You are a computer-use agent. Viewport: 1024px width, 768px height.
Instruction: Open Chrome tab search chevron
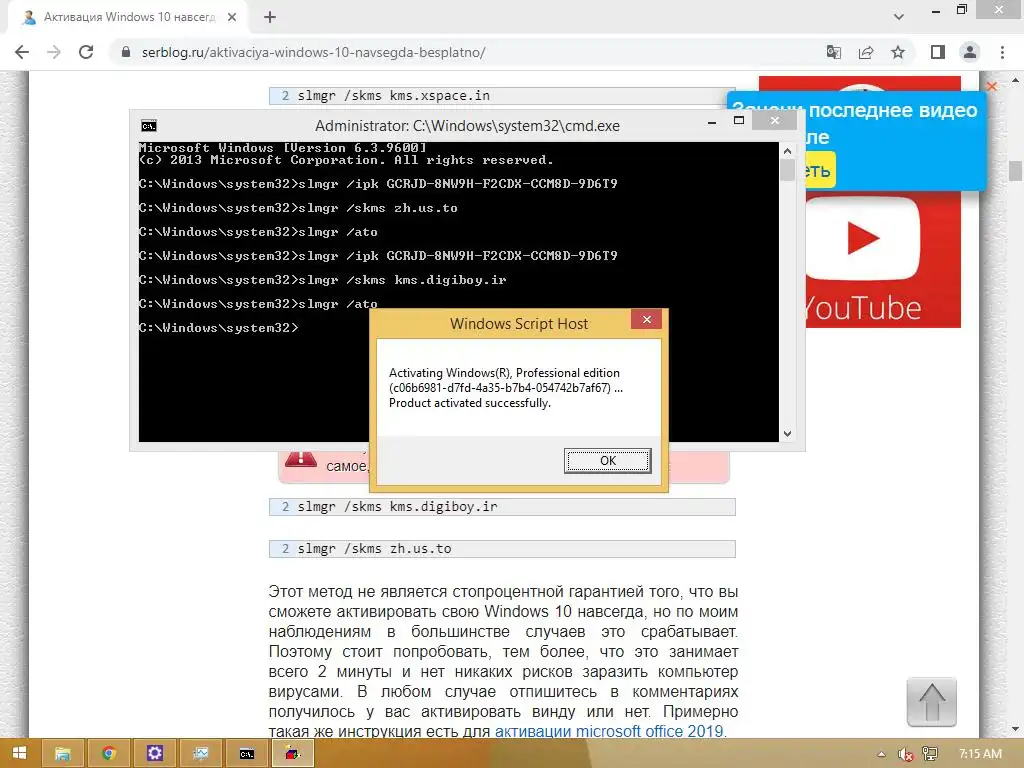(899, 17)
